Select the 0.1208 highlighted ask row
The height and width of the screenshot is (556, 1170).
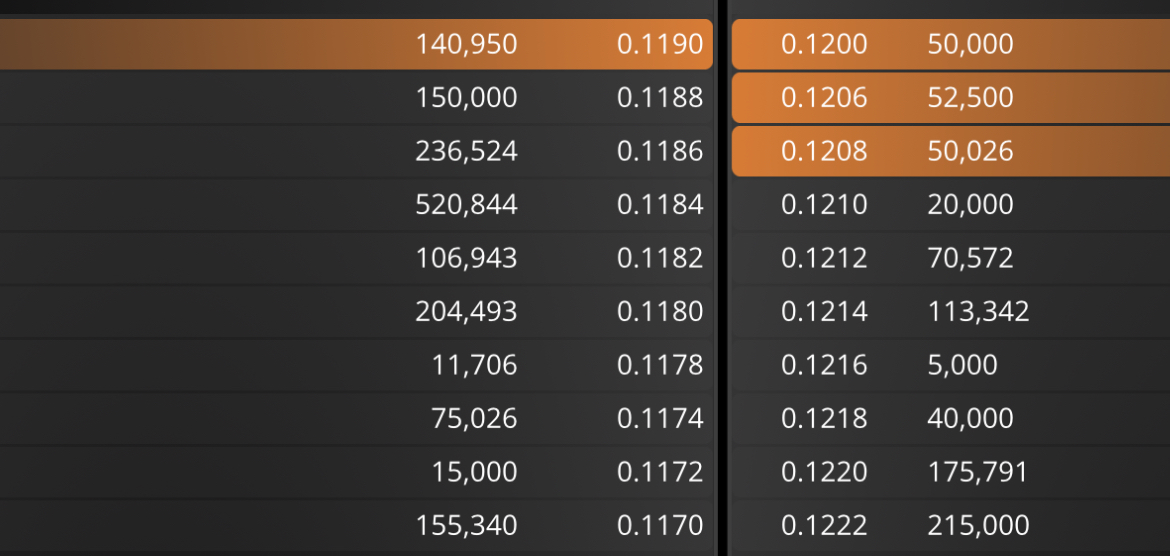click(951, 152)
